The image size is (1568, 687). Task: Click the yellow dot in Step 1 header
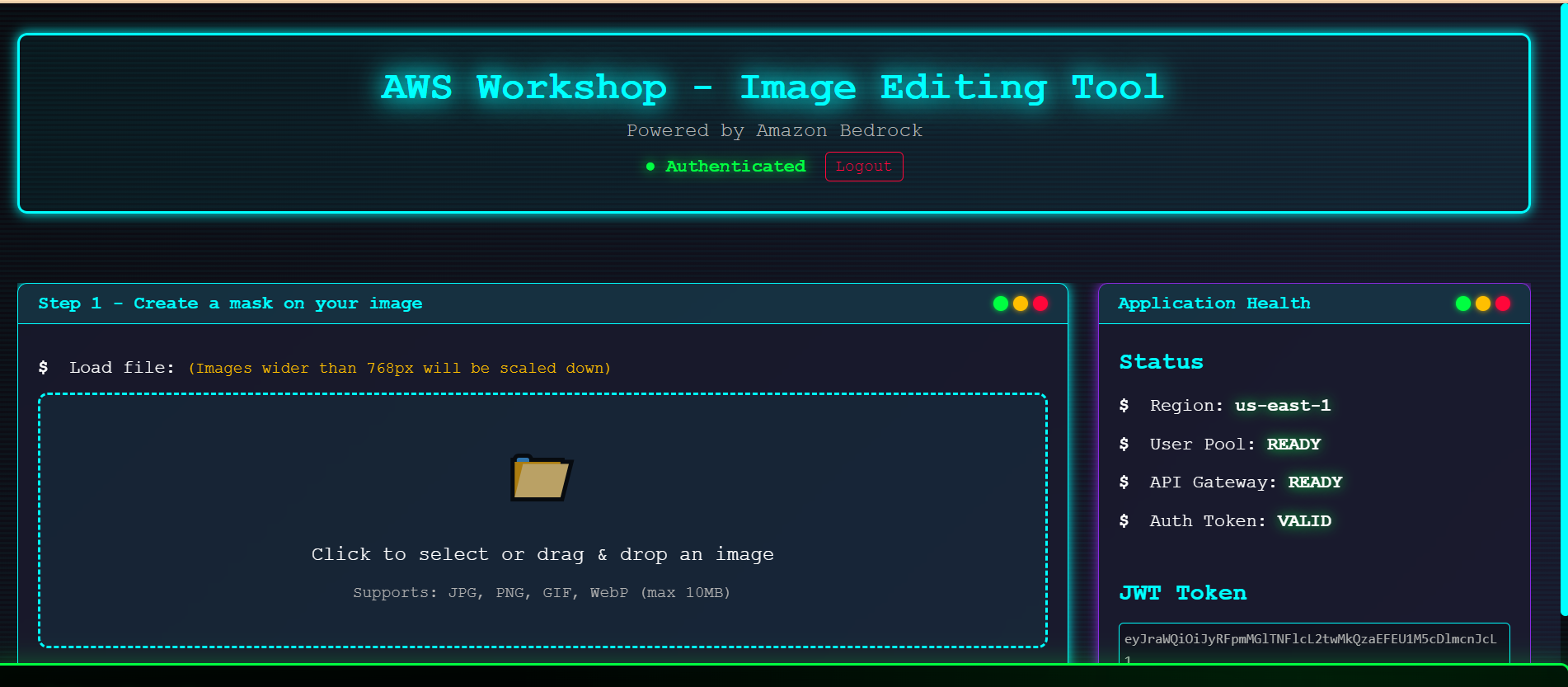click(1021, 304)
